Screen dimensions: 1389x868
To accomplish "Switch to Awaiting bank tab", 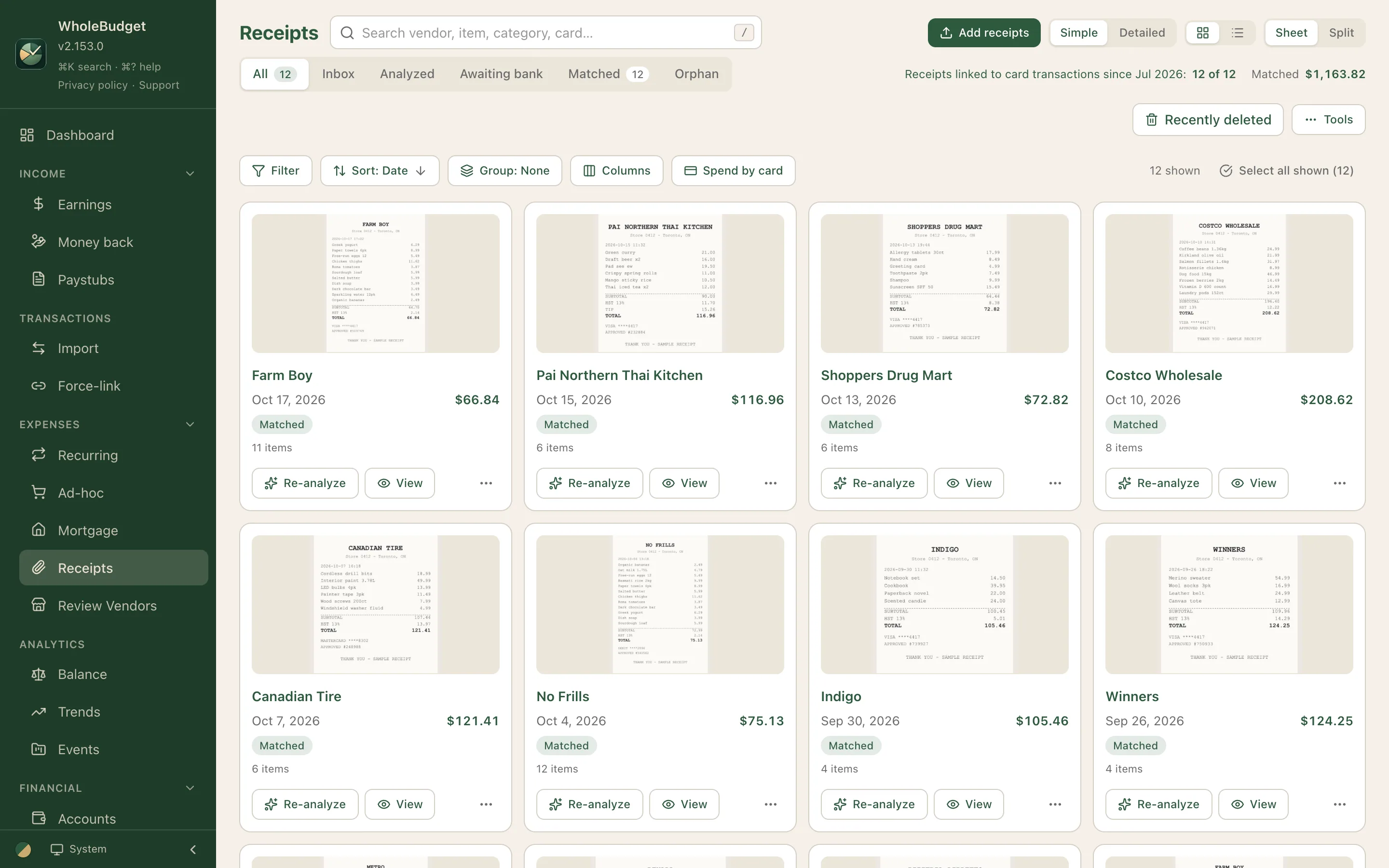I will pyautogui.click(x=501, y=74).
